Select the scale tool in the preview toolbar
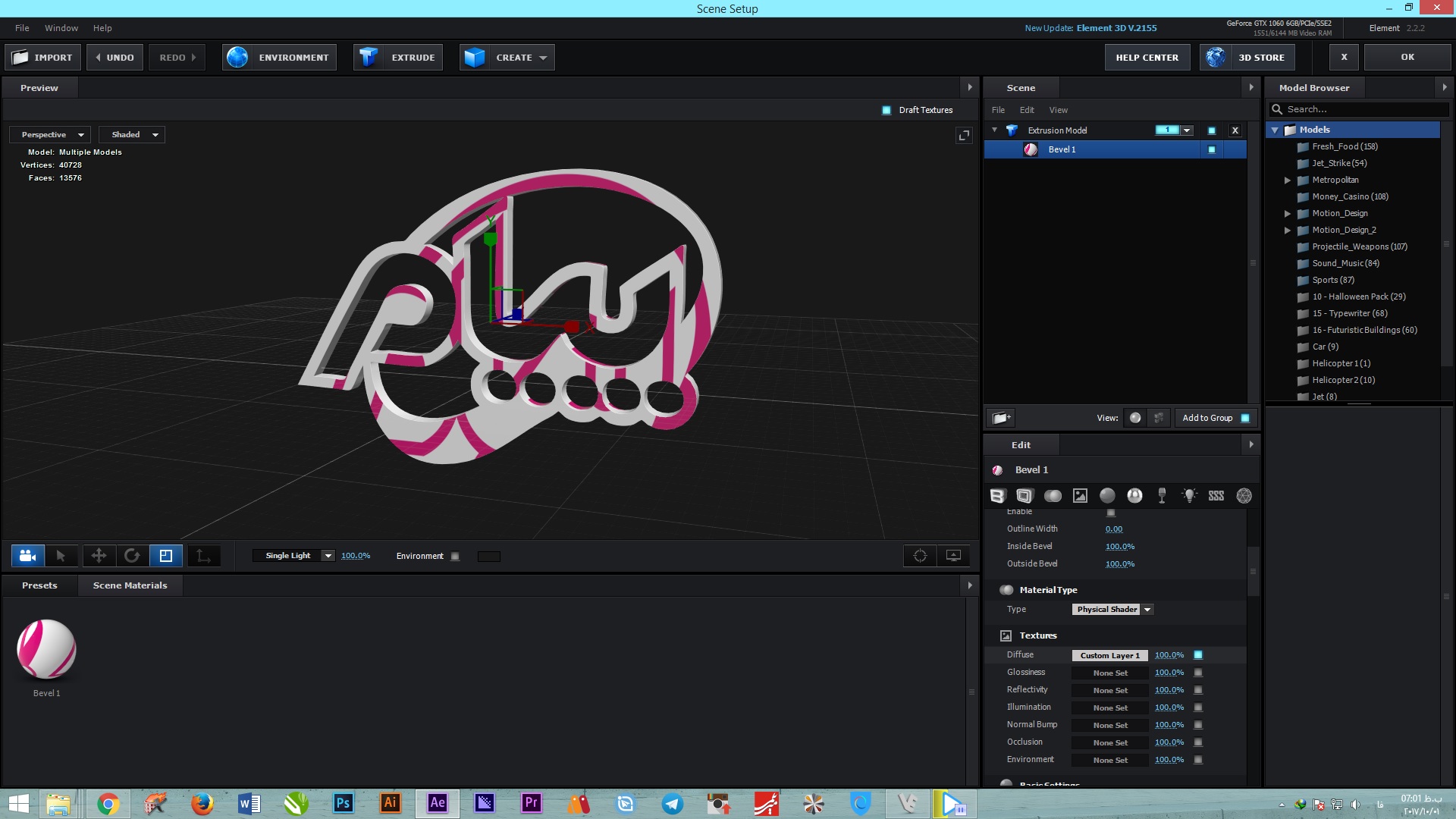This screenshot has width=1456, height=819. tap(165, 556)
